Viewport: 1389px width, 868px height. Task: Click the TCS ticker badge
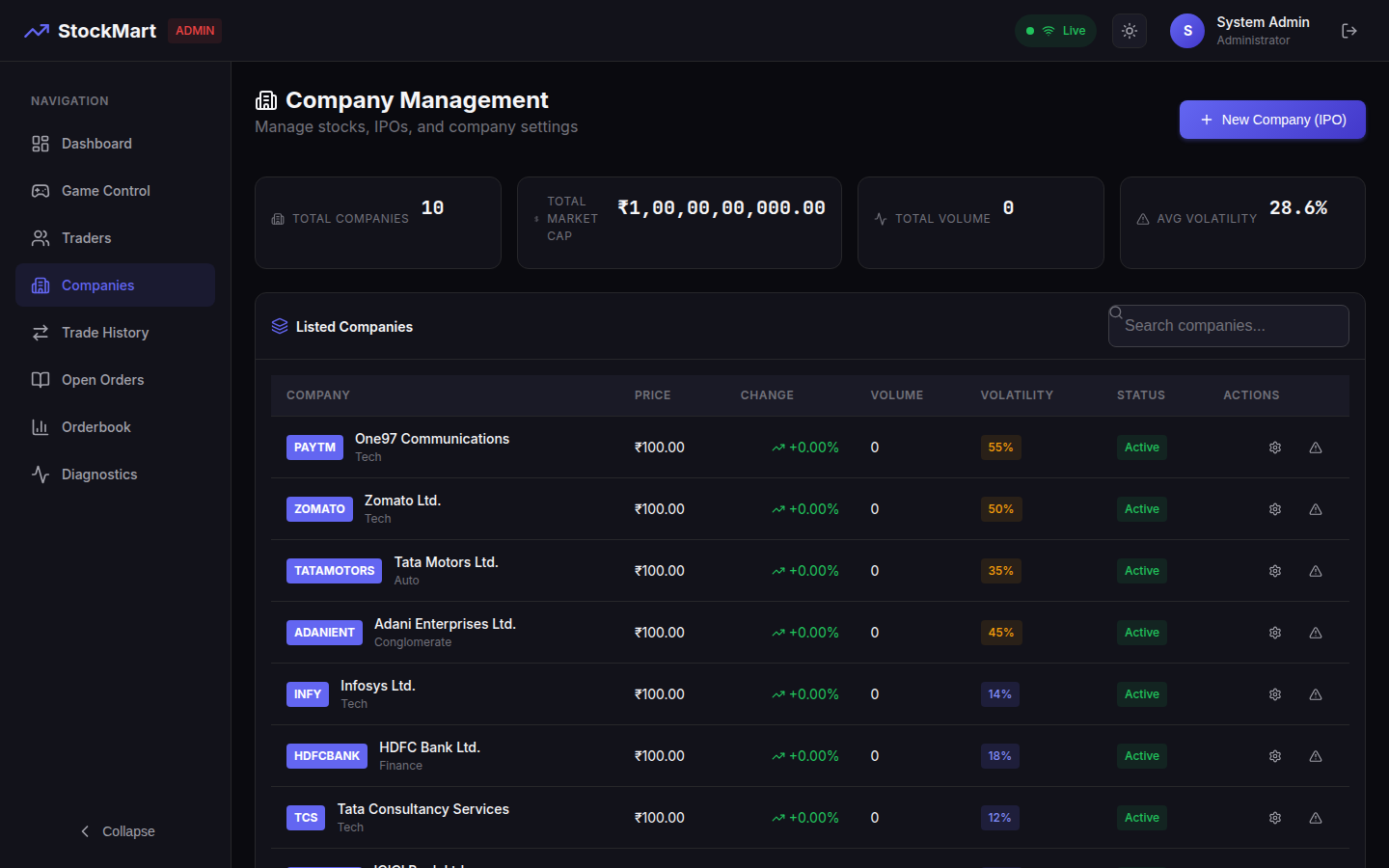pos(306,818)
